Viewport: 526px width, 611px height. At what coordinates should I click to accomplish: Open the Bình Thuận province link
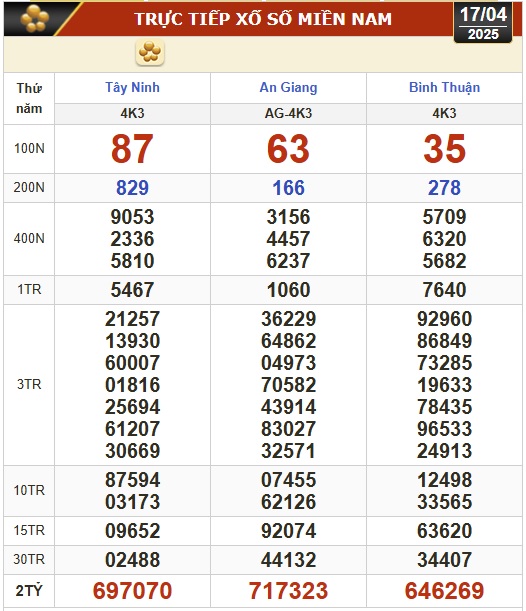point(444,87)
